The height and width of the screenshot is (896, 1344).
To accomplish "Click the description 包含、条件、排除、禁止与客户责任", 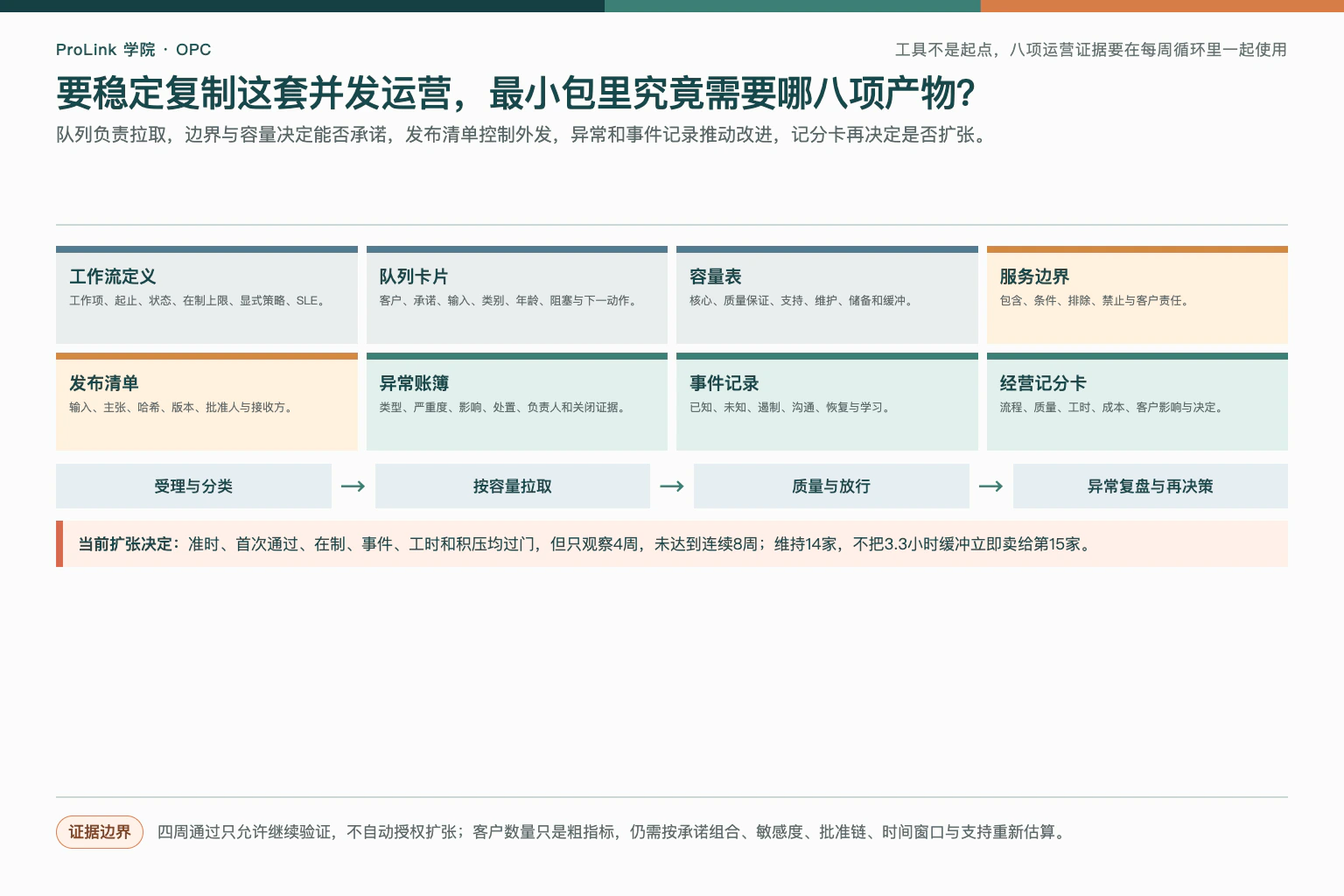I will pos(1096,301).
